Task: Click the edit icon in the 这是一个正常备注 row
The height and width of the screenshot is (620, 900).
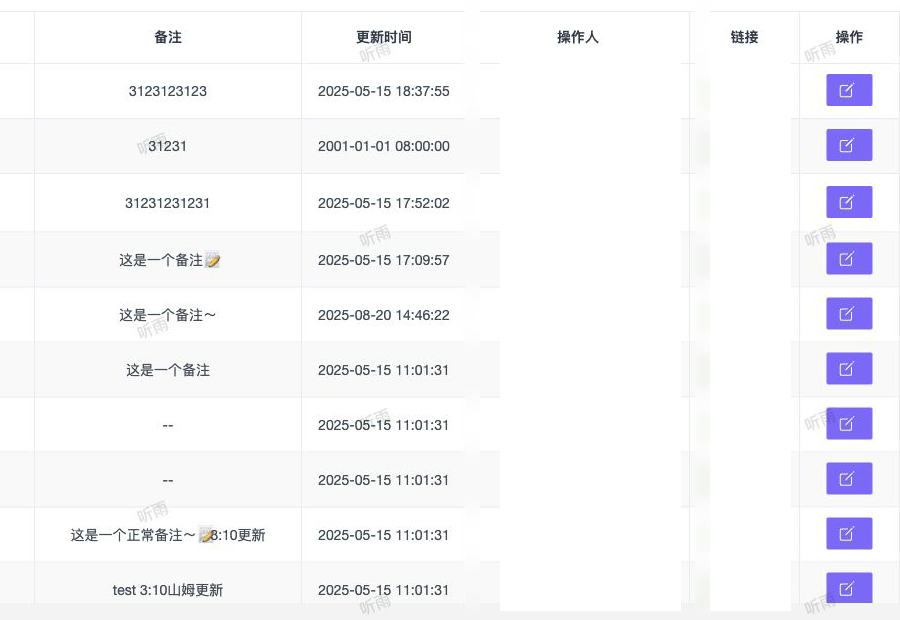Action: pyautogui.click(x=849, y=533)
